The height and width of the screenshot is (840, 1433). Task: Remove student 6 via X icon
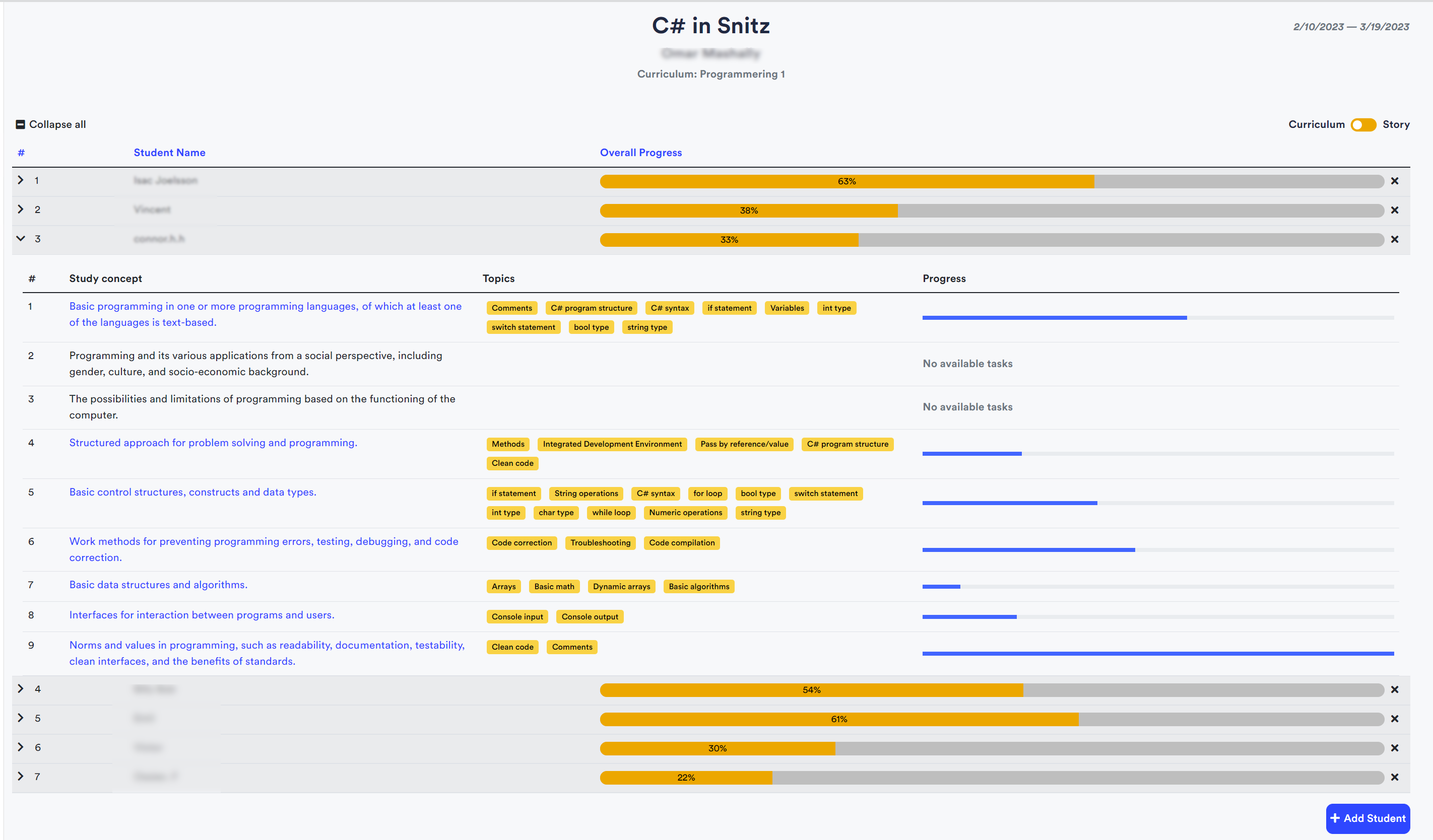[x=1394, y=748]
